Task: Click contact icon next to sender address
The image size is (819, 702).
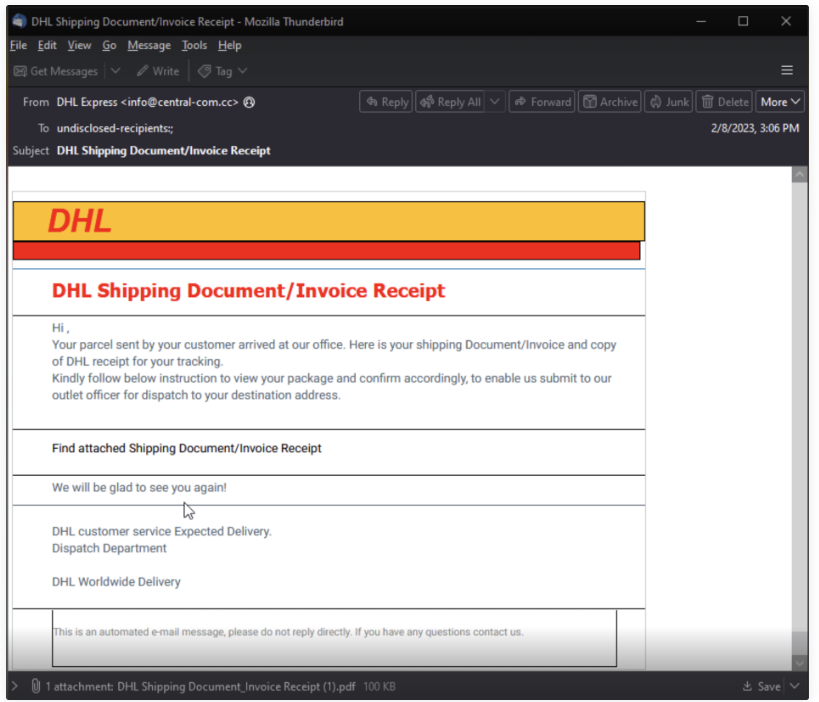Action: click(250, 102)
